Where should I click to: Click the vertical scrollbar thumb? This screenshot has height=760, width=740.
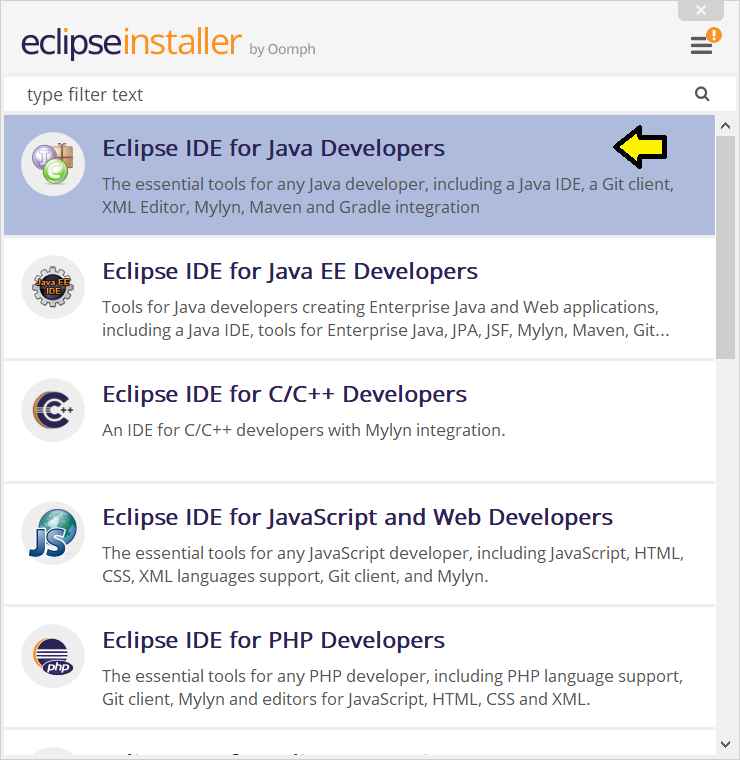pyautogui.click(x=725, y=248)
